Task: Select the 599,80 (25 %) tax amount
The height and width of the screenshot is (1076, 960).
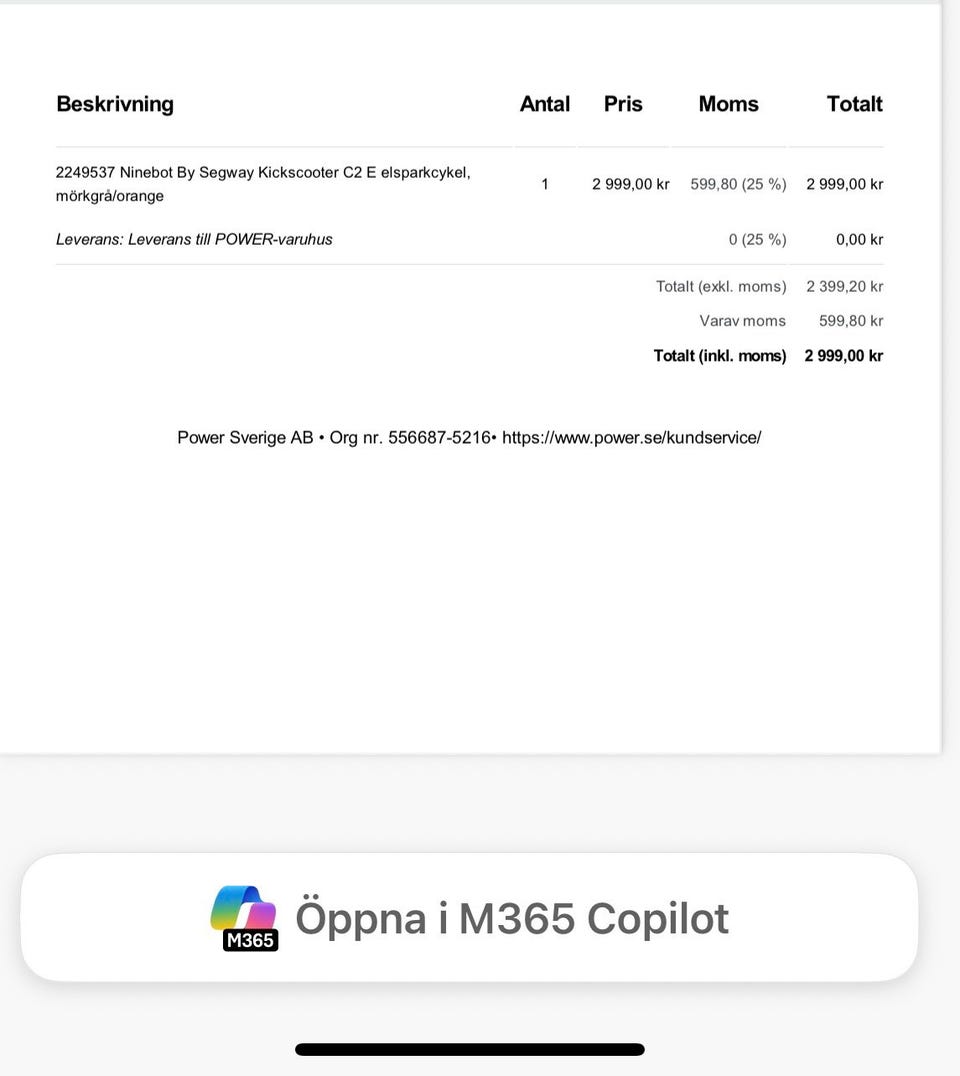Action: click(738, 184)
